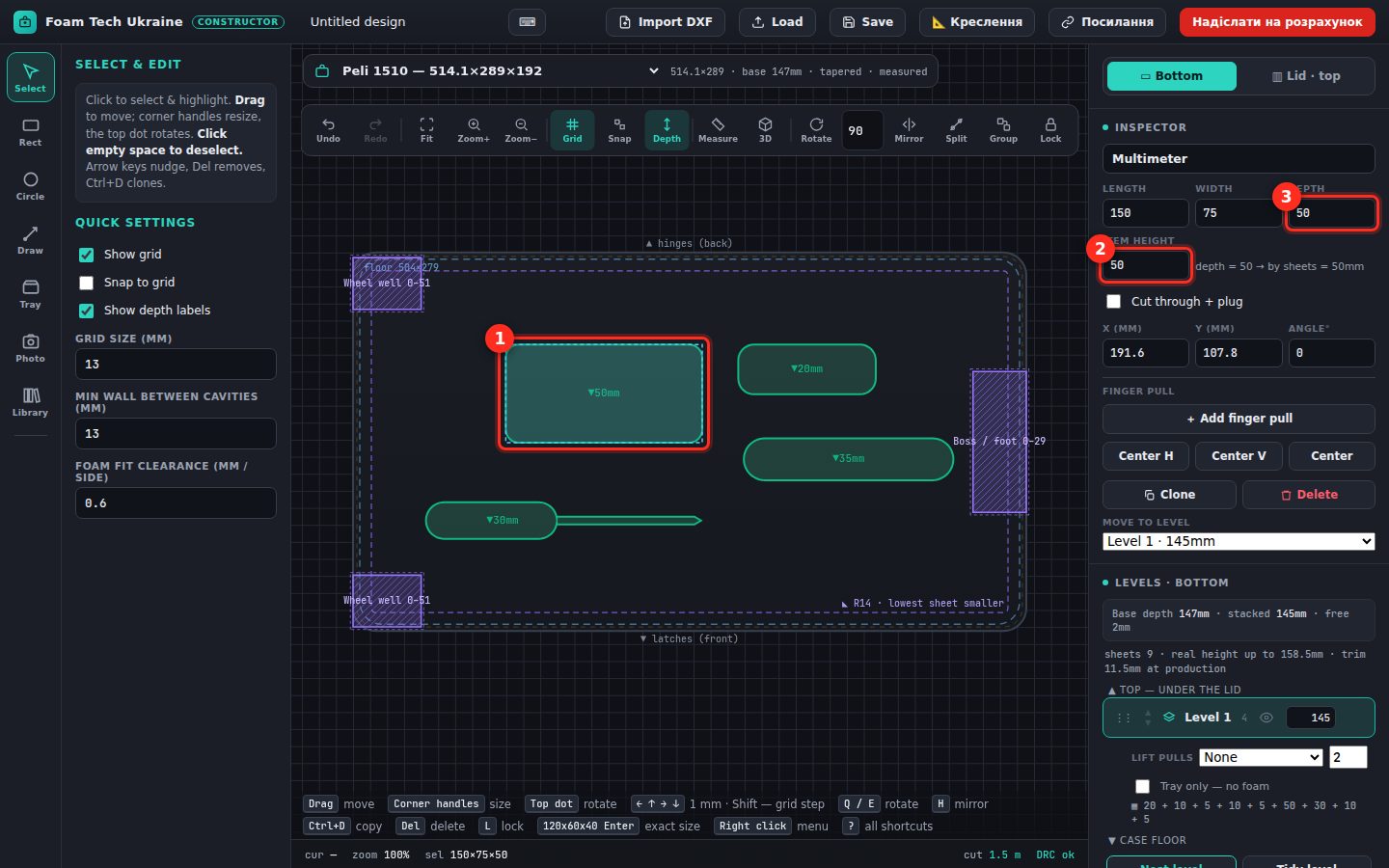1389x868 pixels.
Task: Click Import DXF button
Action: (x=667, y=22)
